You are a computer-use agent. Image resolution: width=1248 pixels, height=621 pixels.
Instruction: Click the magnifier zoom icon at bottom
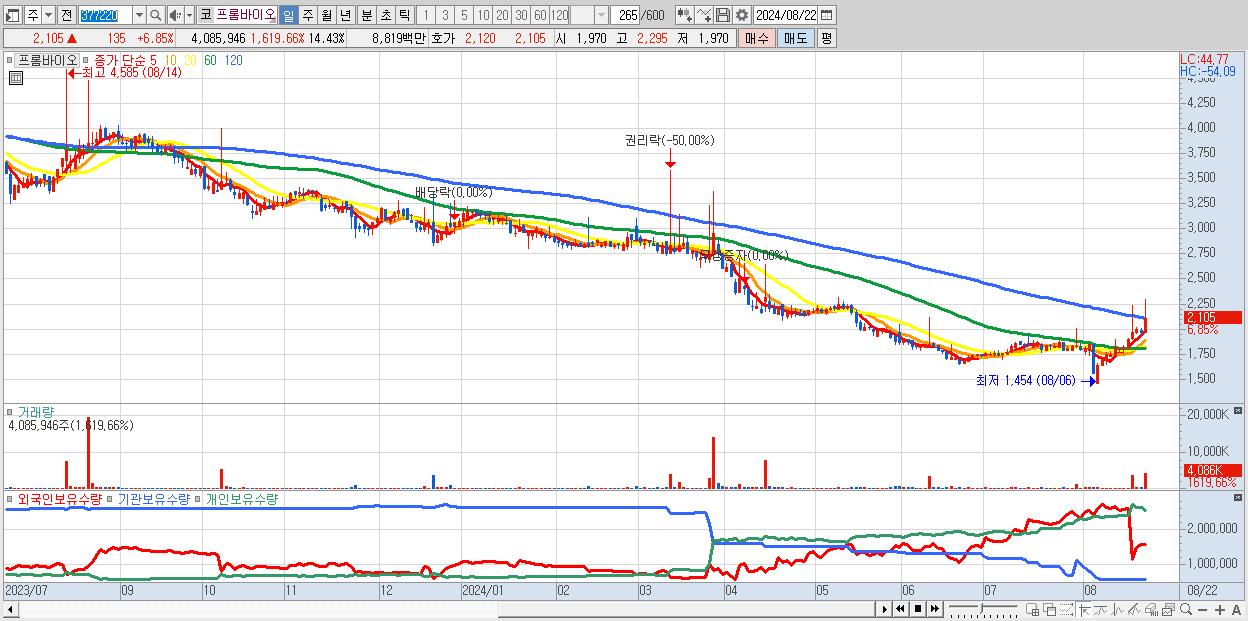[1186, 609]
